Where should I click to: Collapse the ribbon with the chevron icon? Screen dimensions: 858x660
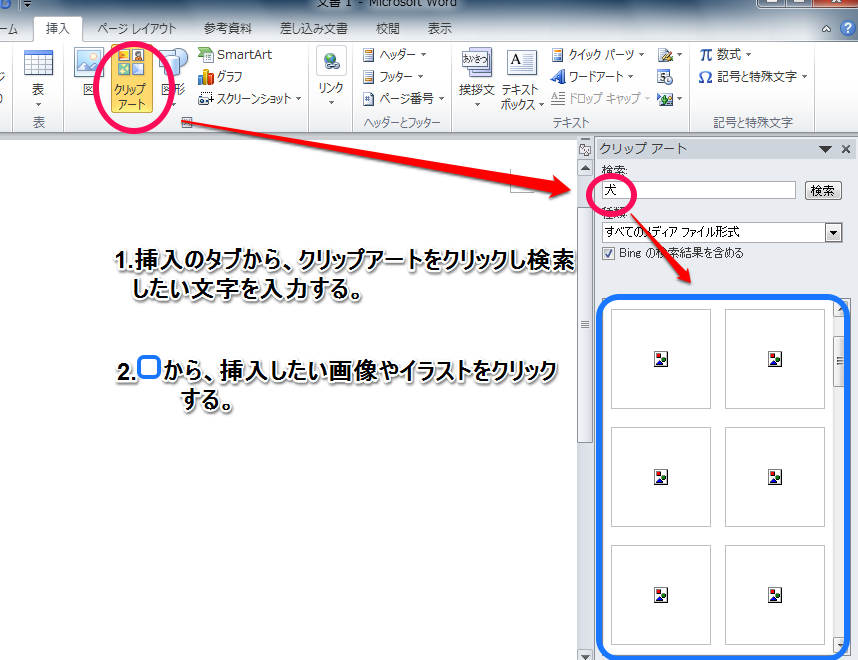[826, 29]
